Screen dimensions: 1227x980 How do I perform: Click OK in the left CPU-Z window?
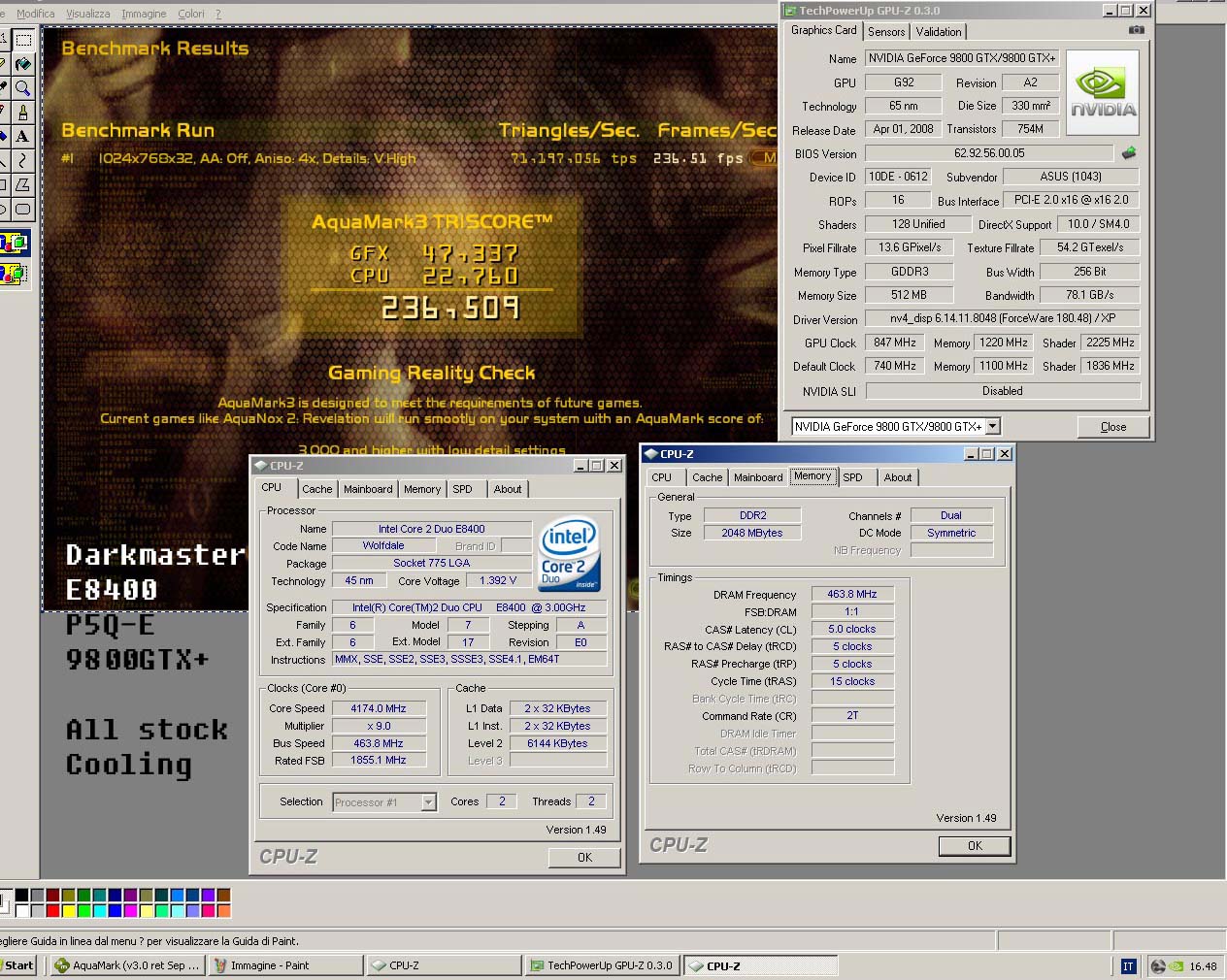[x=584, y=857]
